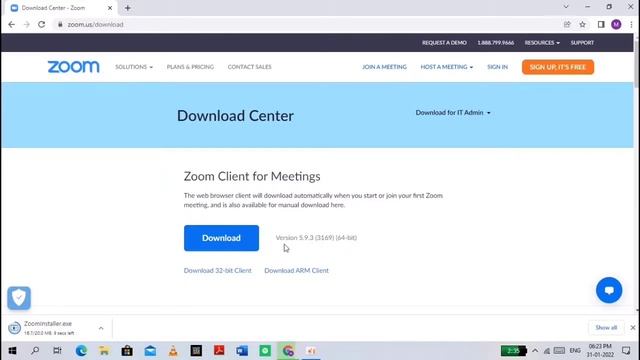Screen dimensions: 640x360
Task: Open Plans & Pricing page
Action: 190,67
